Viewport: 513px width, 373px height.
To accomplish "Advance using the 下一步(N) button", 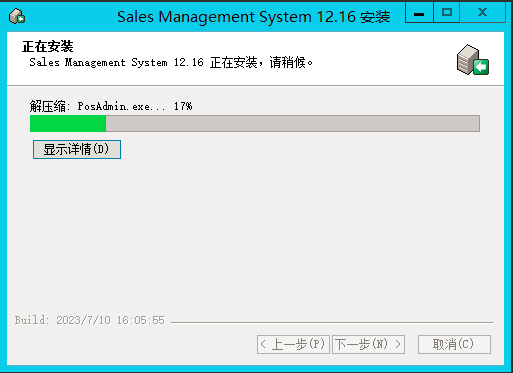I will click(x=369, y=344).
